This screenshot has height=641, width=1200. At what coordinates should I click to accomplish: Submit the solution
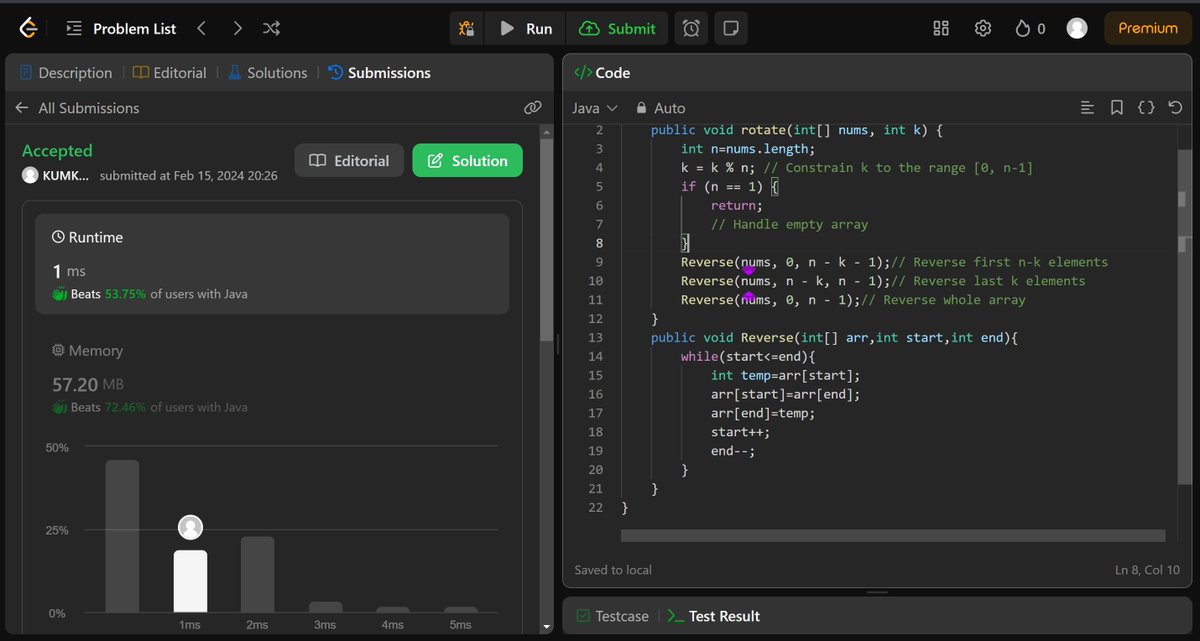(618, 29)
